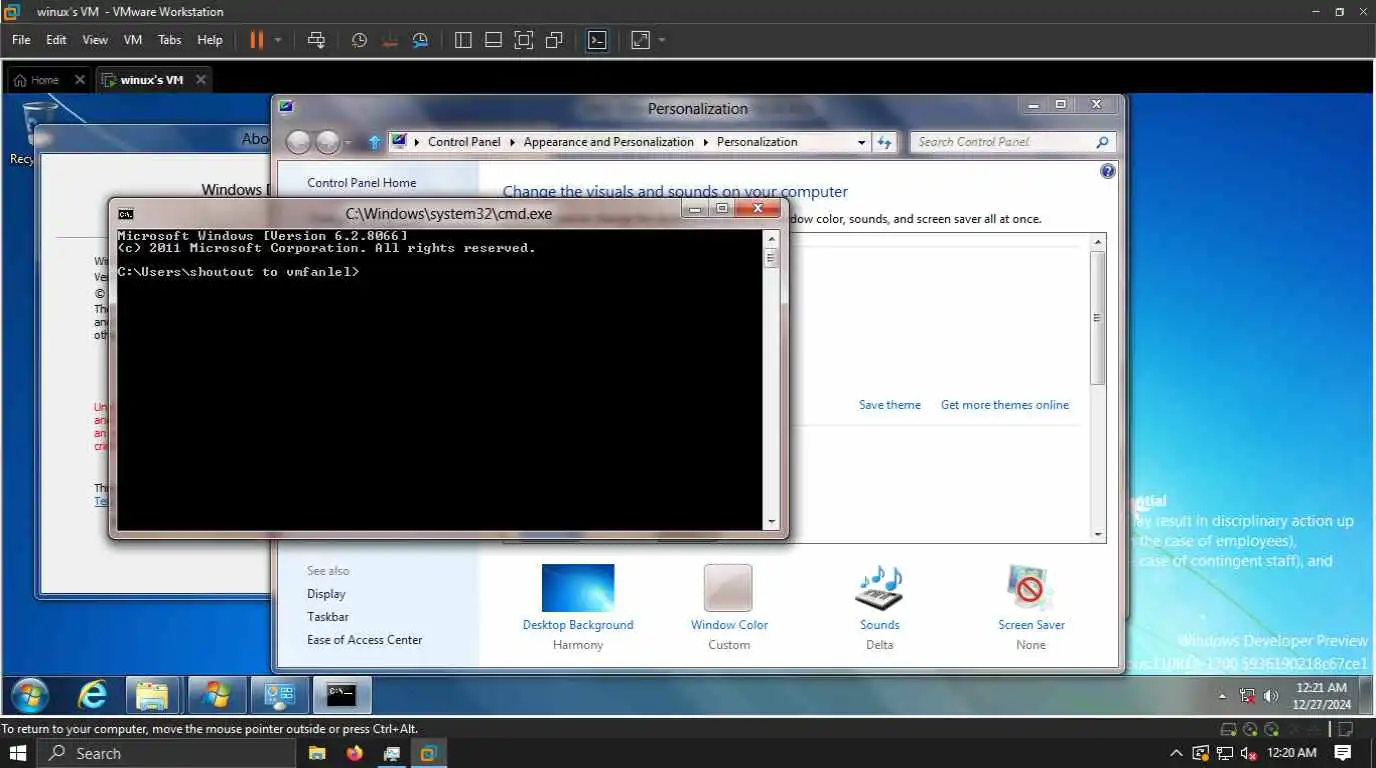Click the About Windows taskbar button
Image resolution: width=1376 pixels, height=768 pixels.
215,695
